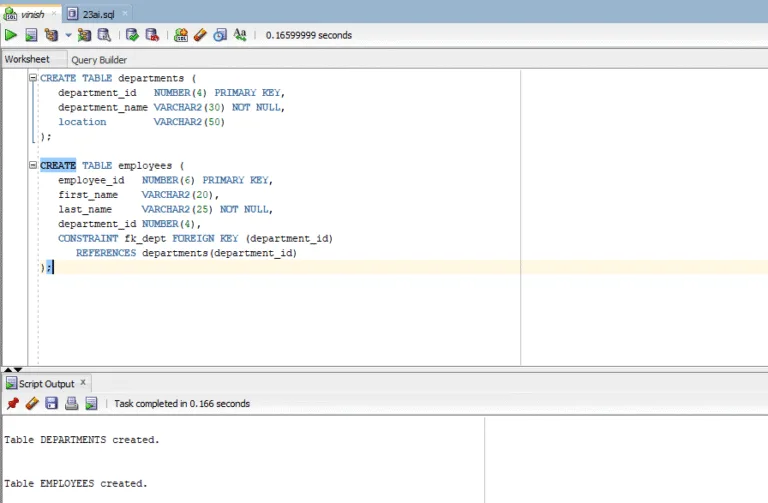The image size is (768, 503).
Task: Select the Script Output tab
Action: 46,383
